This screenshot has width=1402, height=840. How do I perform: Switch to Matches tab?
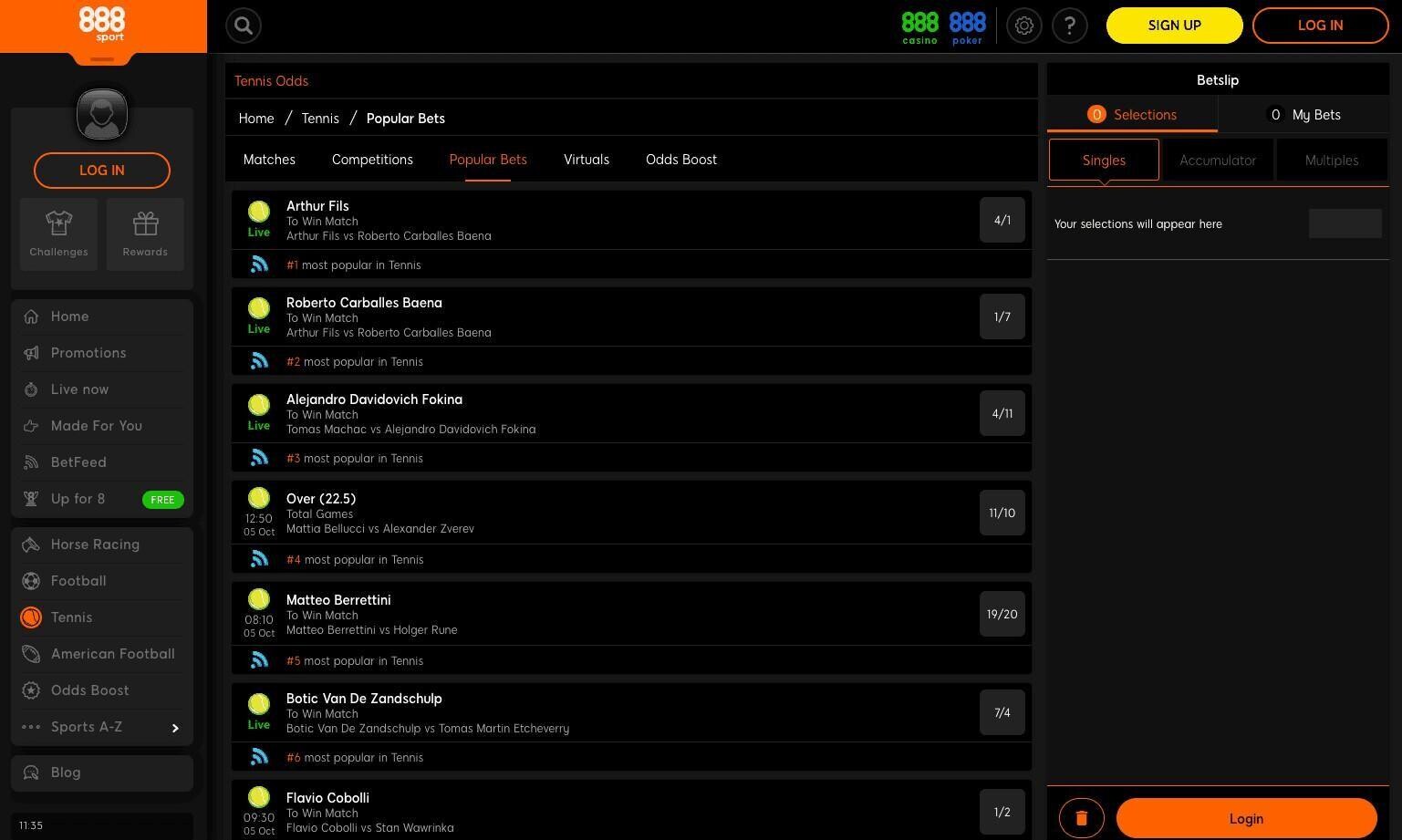pos(269,160)
